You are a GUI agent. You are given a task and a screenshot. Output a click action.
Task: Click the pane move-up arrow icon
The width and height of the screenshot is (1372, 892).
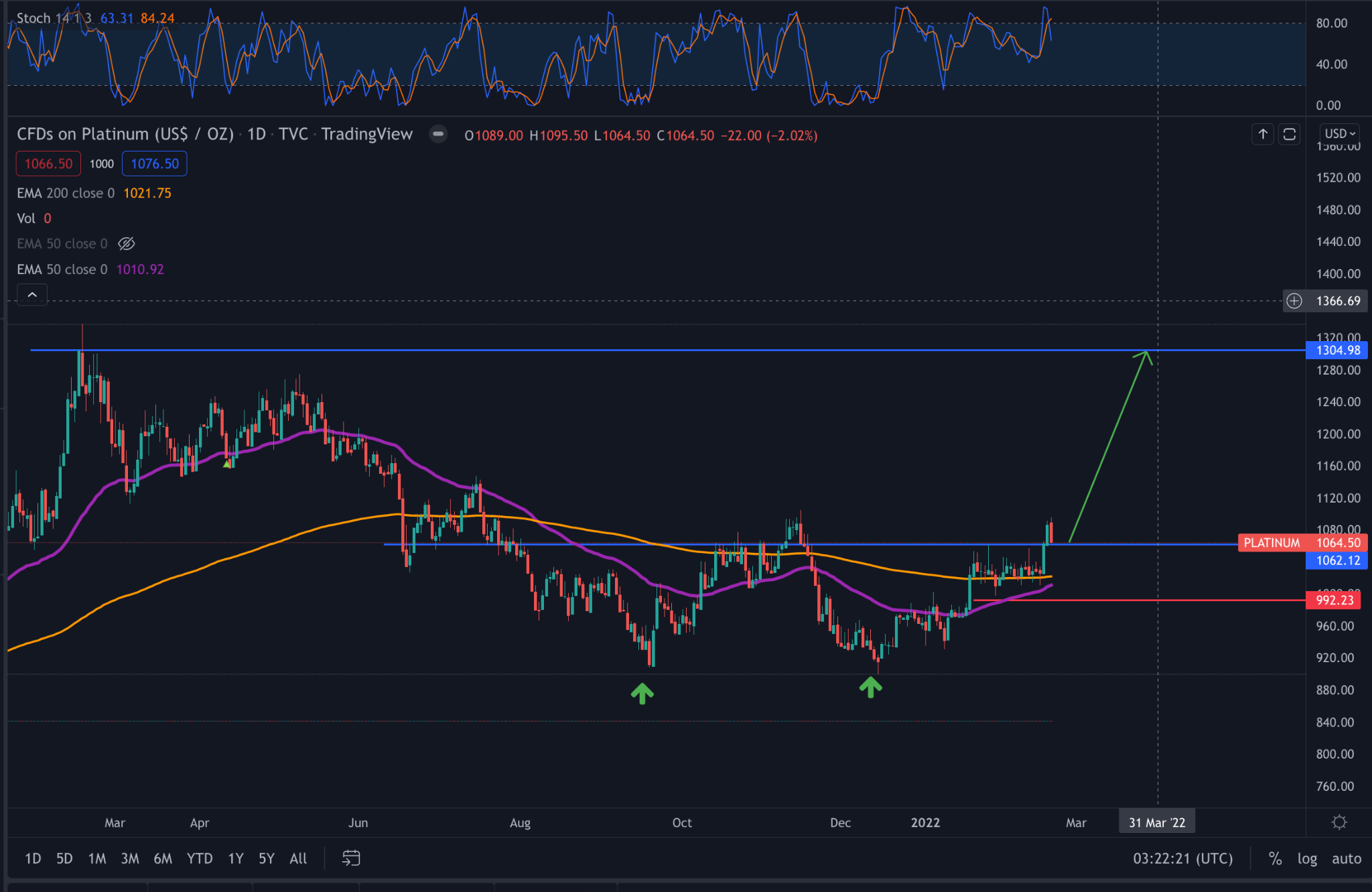tap(1263, 134)
